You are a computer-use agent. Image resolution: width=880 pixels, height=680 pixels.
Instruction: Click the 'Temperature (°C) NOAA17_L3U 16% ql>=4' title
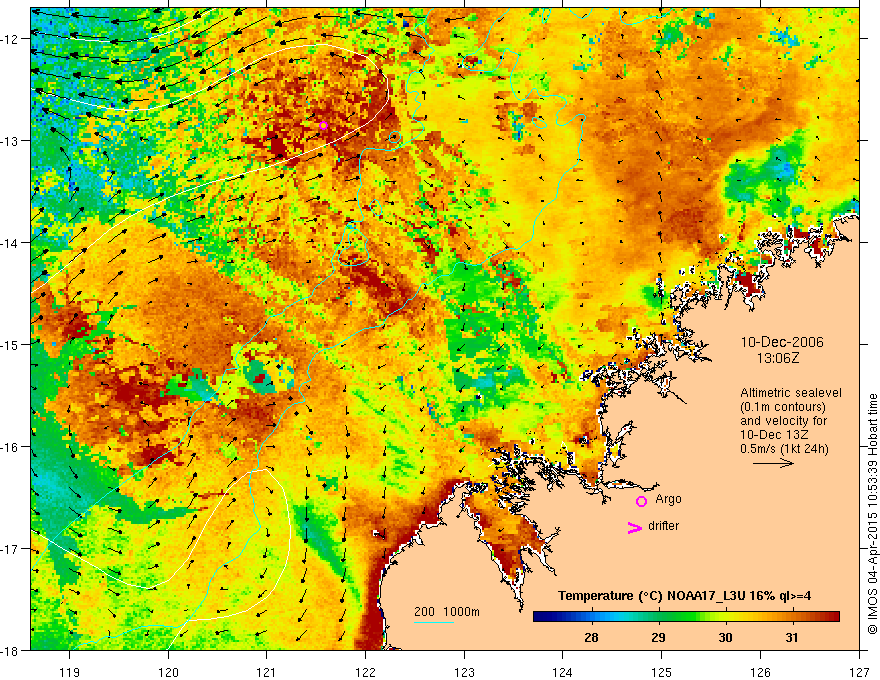[684, 596]
